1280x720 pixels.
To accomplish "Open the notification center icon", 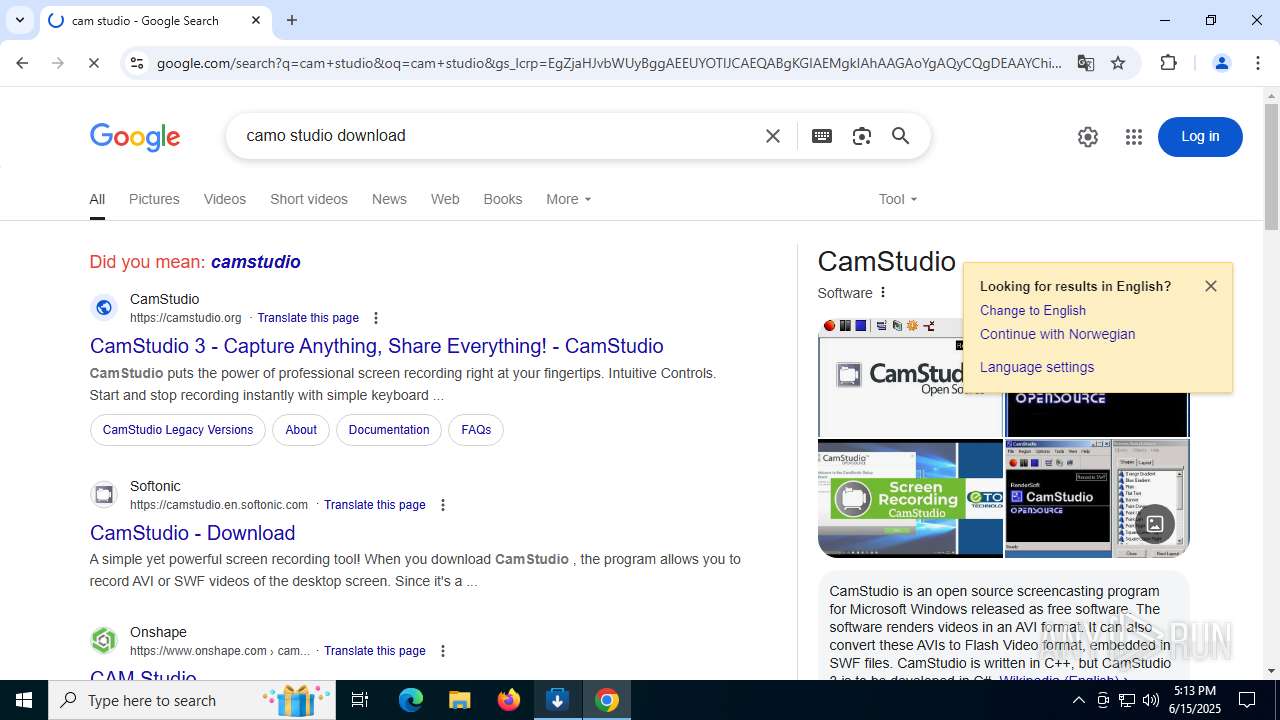I will coord(1247,700).
